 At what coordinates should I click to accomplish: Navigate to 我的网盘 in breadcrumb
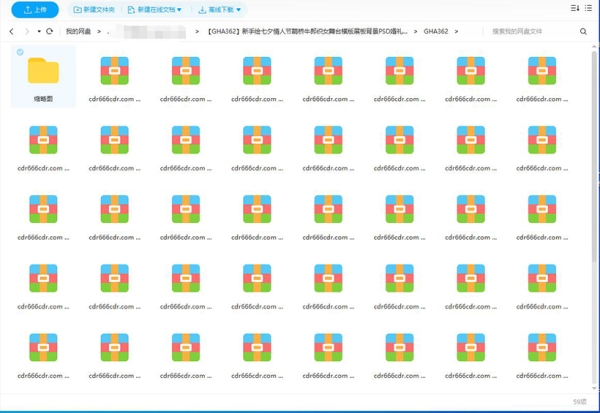79,31
